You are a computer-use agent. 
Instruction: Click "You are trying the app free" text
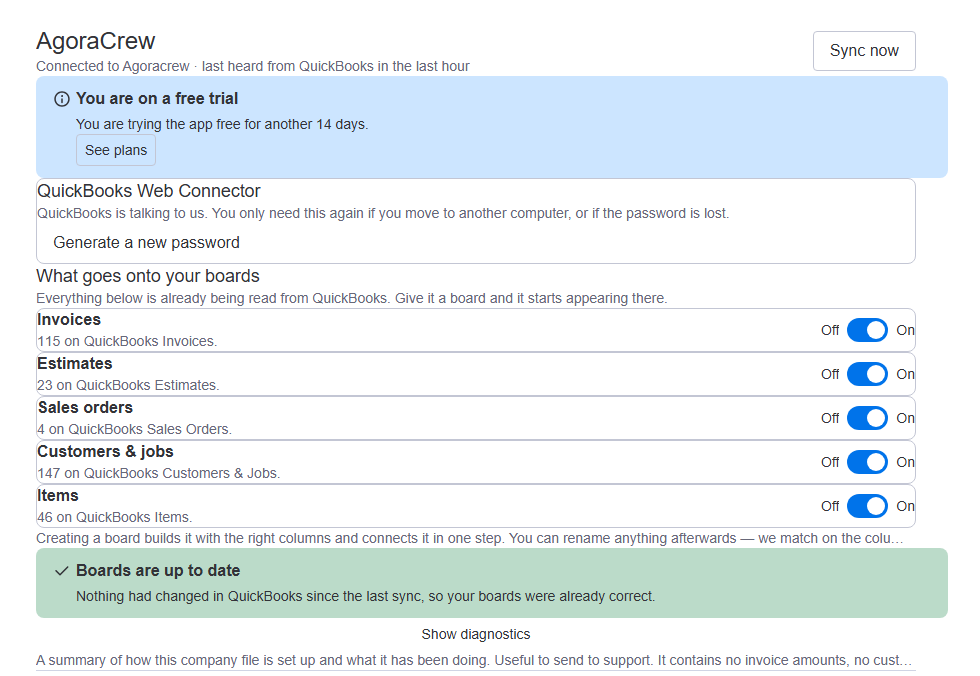[222, 124]
